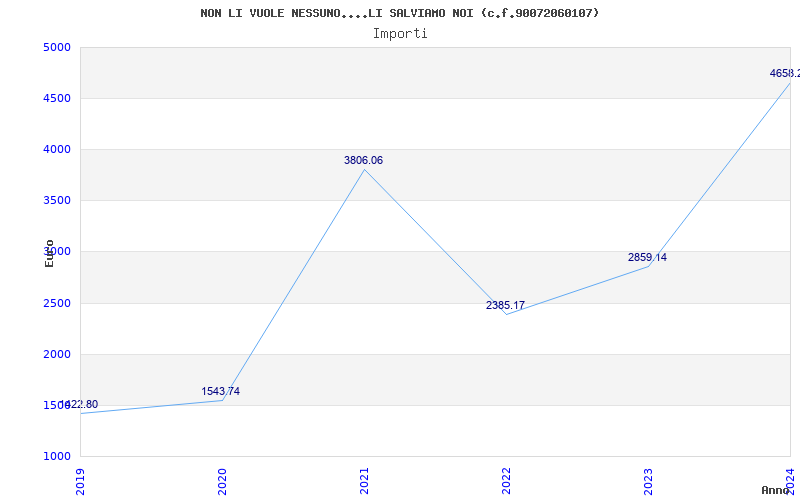The image size is (800, 500).
Task: Click the Importi subtitle
Action: [400, 34]
